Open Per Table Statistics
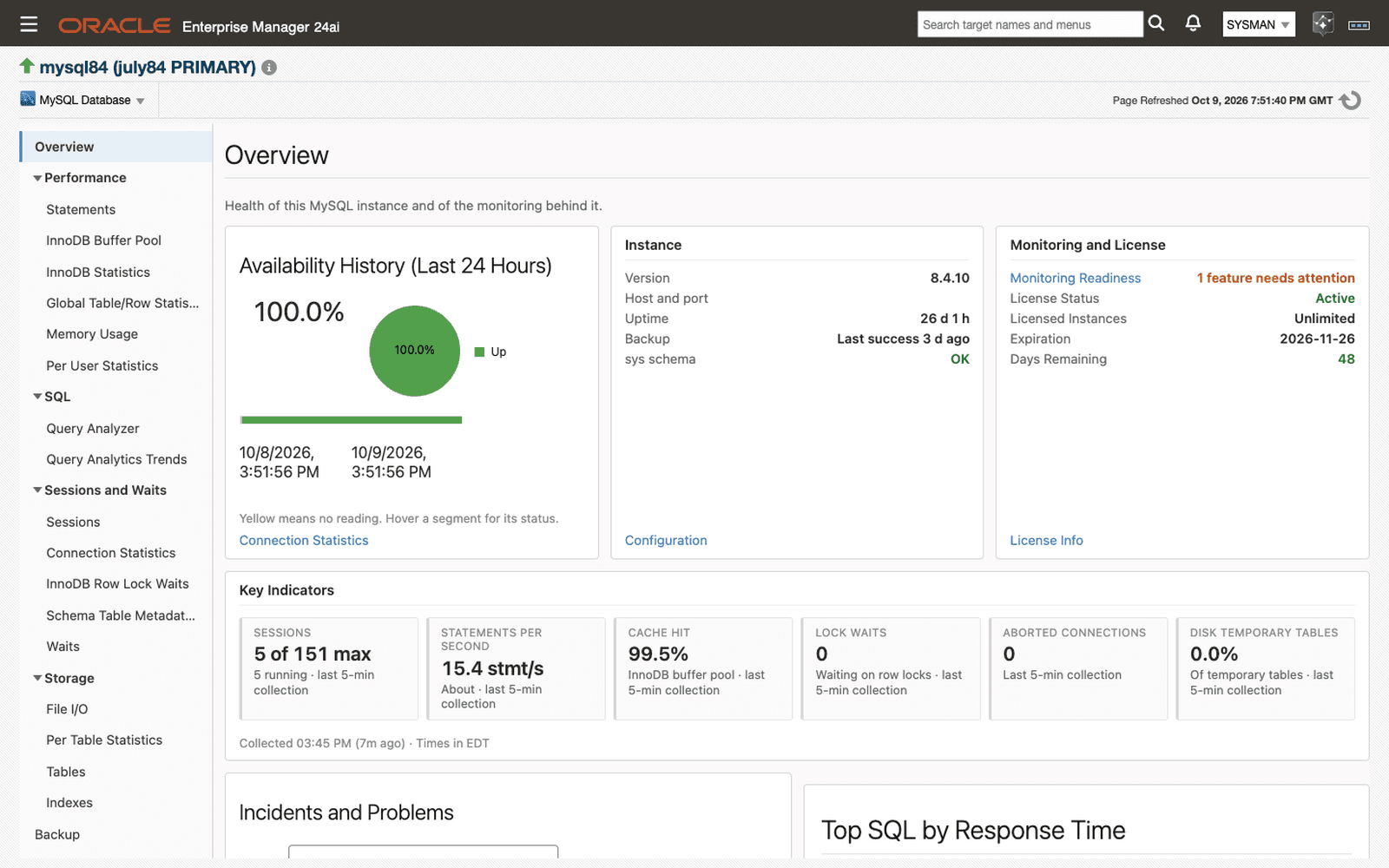The height and width of the screenshot is (868, 1389). click(104, 740)
